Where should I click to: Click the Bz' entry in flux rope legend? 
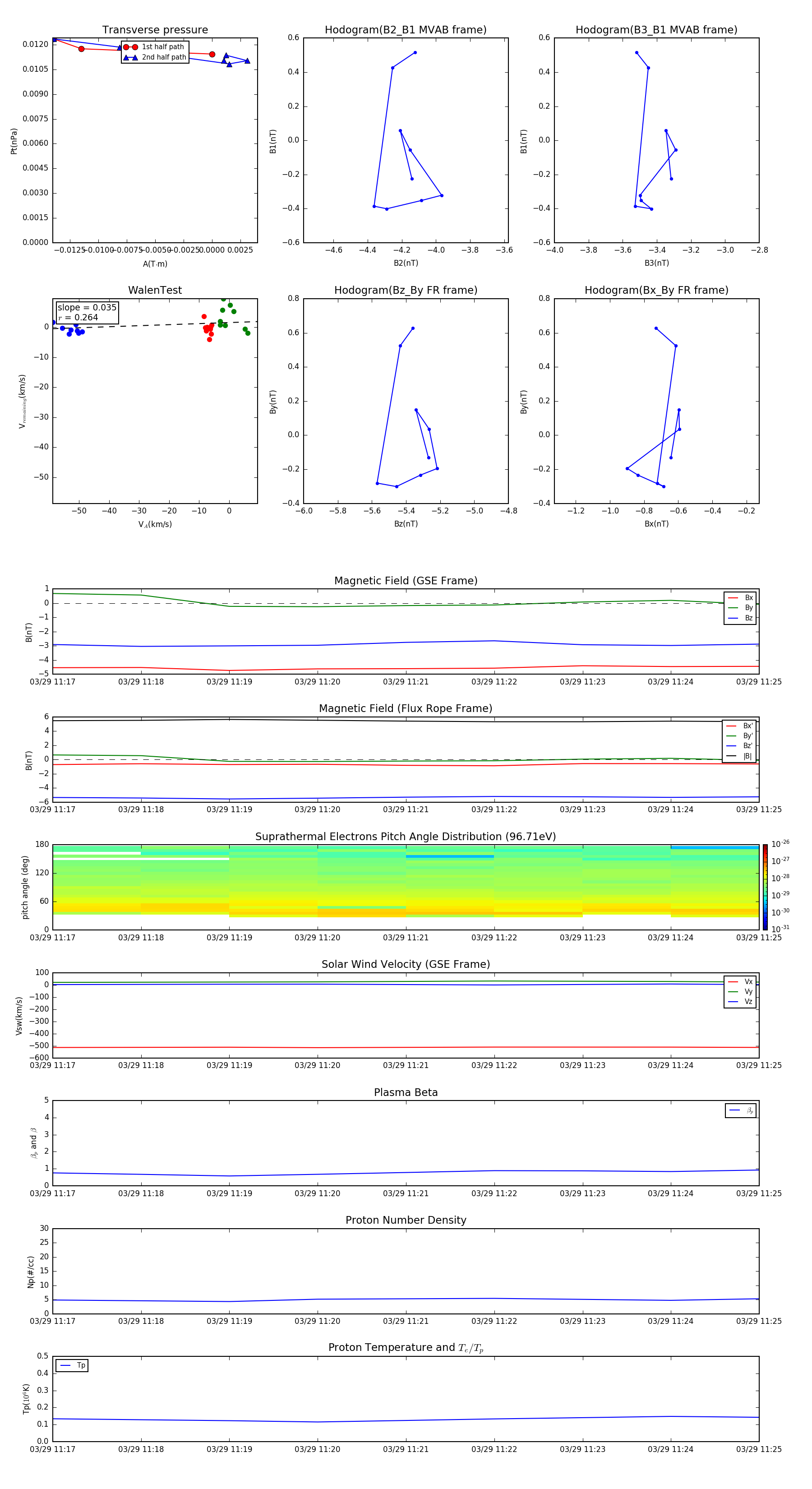point(739,746)
